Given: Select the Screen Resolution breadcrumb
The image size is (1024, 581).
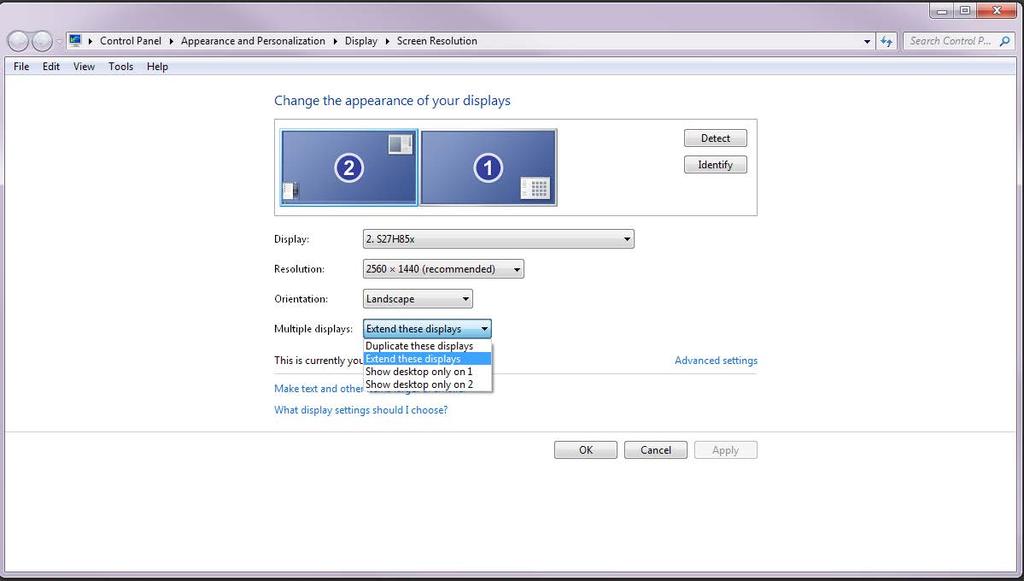Looking at the screenshot, I should click(x=437, y=40).
